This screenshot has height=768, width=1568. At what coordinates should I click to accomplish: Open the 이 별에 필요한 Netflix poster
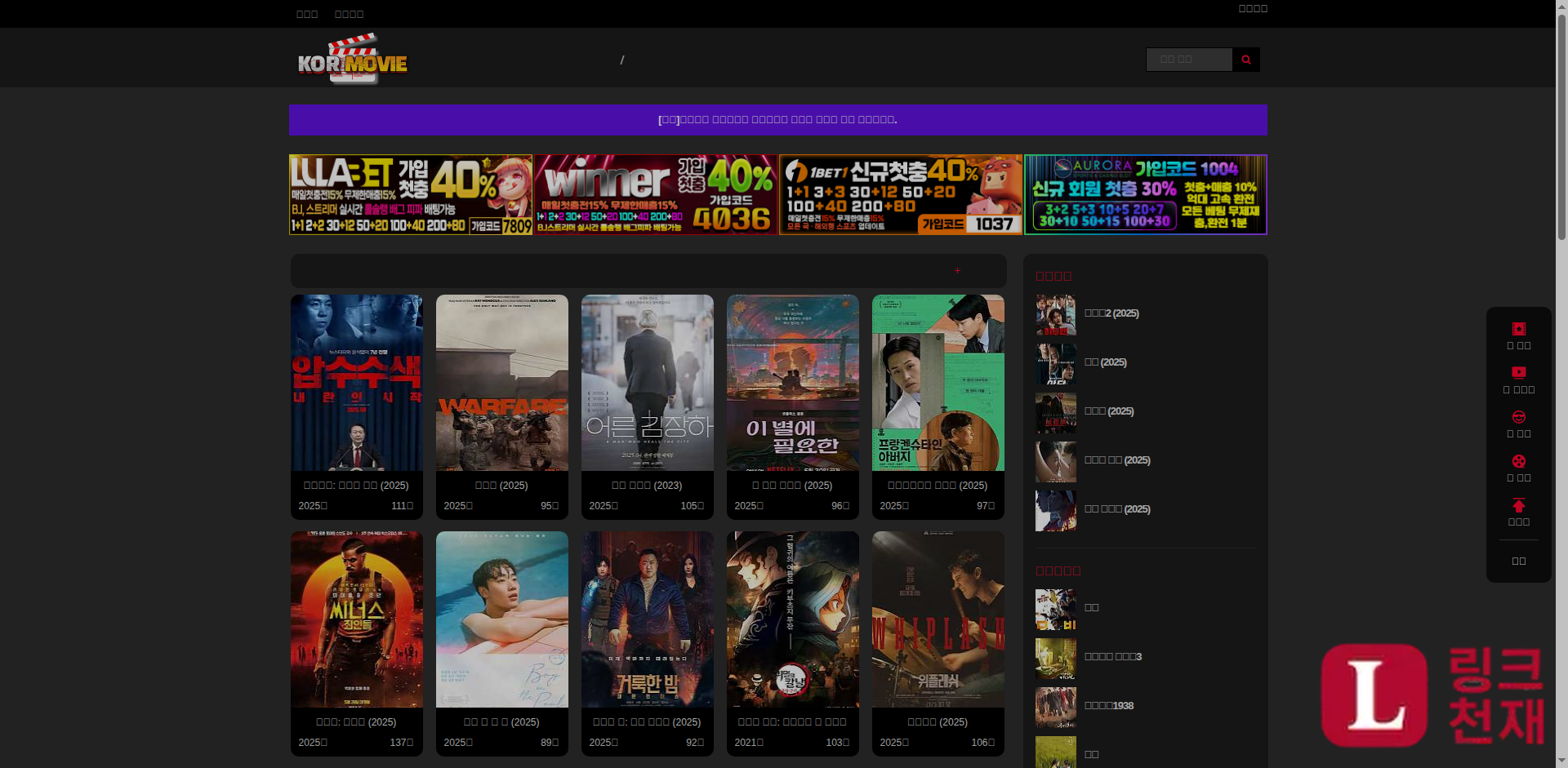[793, 383]
